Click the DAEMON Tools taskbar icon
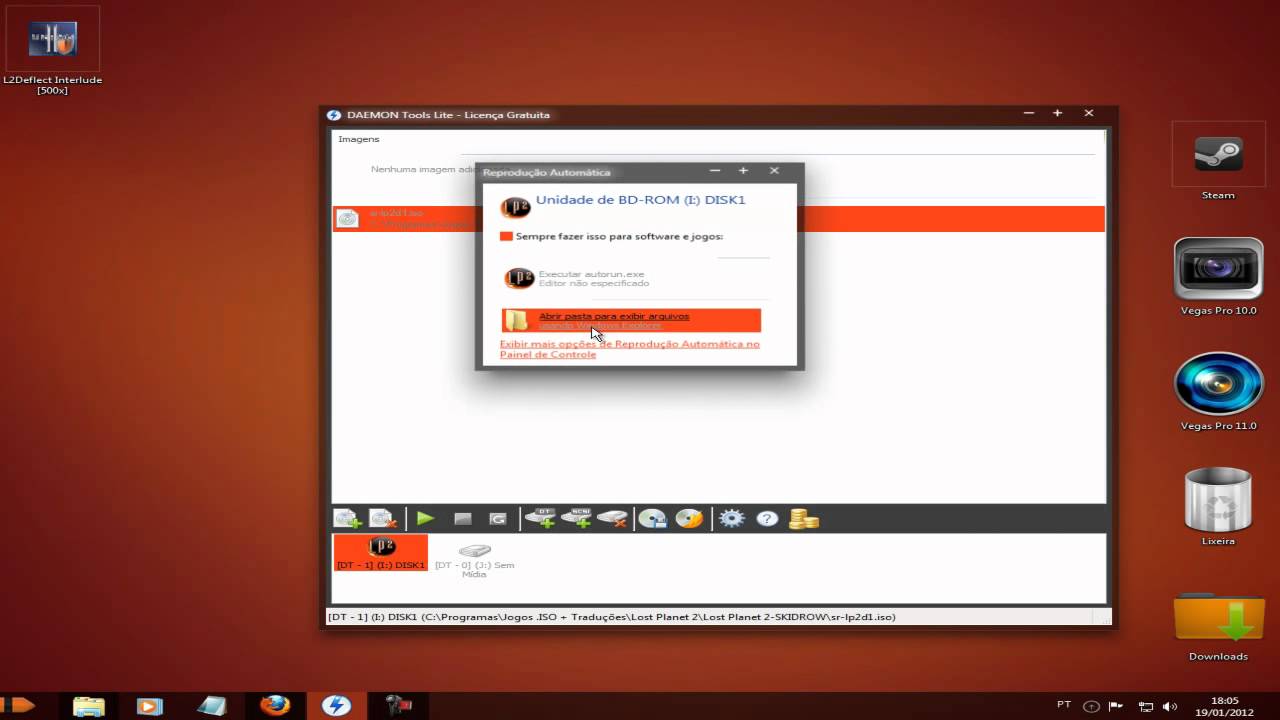Screen dimensions: 1280x720 [336, 706]
